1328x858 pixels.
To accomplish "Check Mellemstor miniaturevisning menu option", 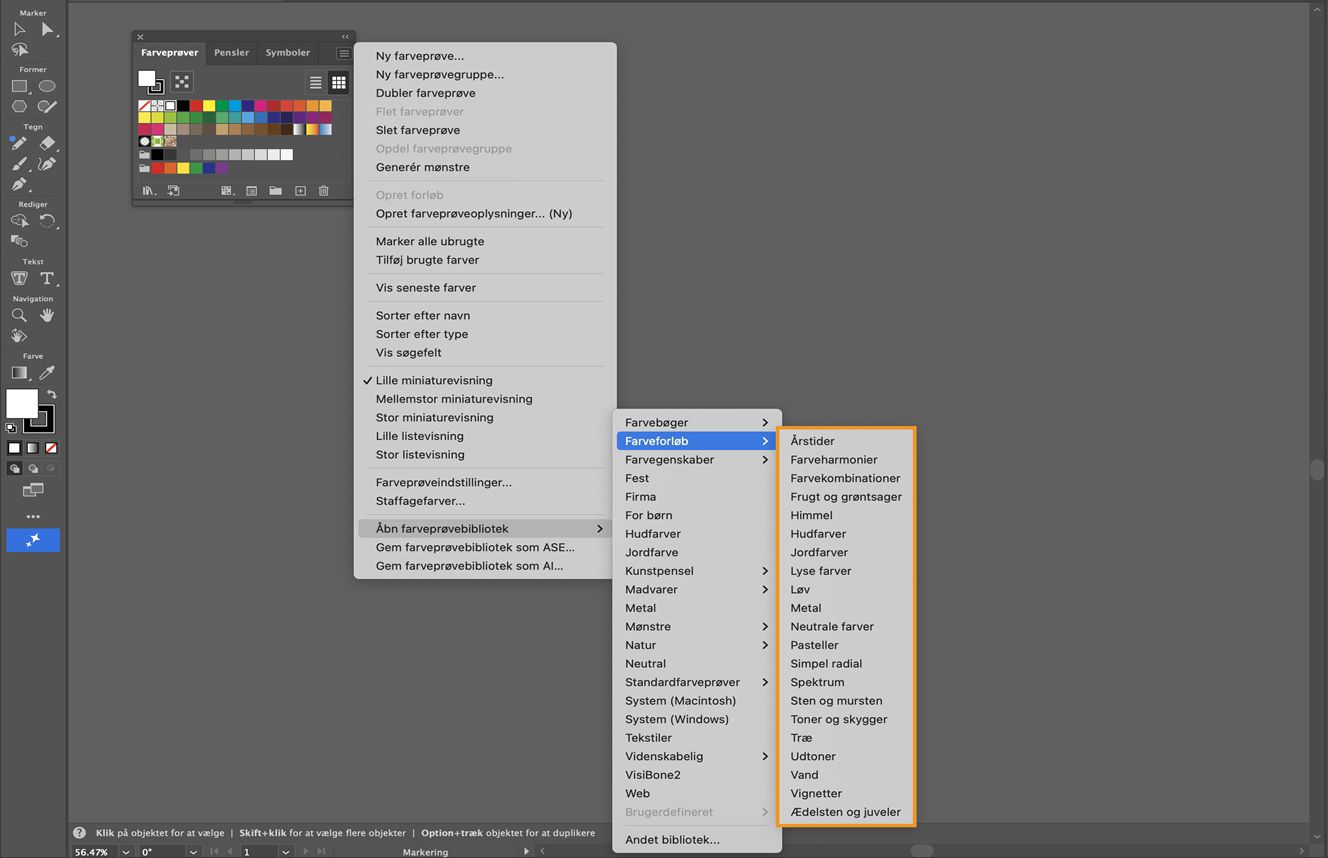I will 453,399.
